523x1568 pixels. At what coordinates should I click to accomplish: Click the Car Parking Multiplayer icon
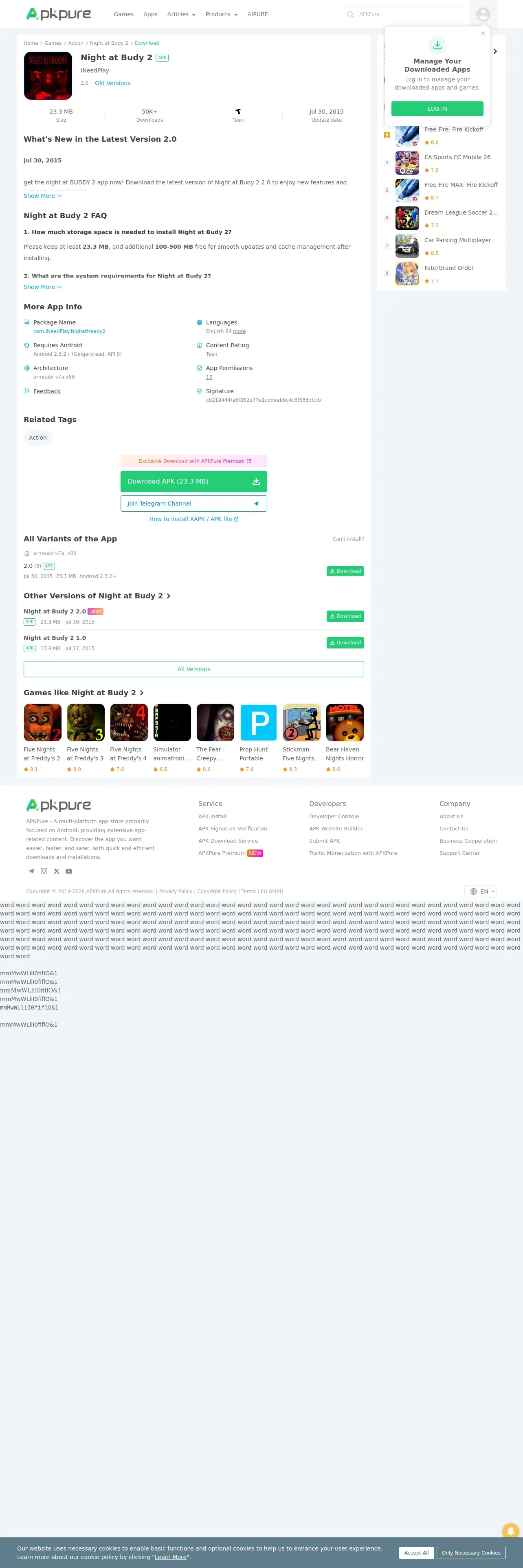point(407,246)
